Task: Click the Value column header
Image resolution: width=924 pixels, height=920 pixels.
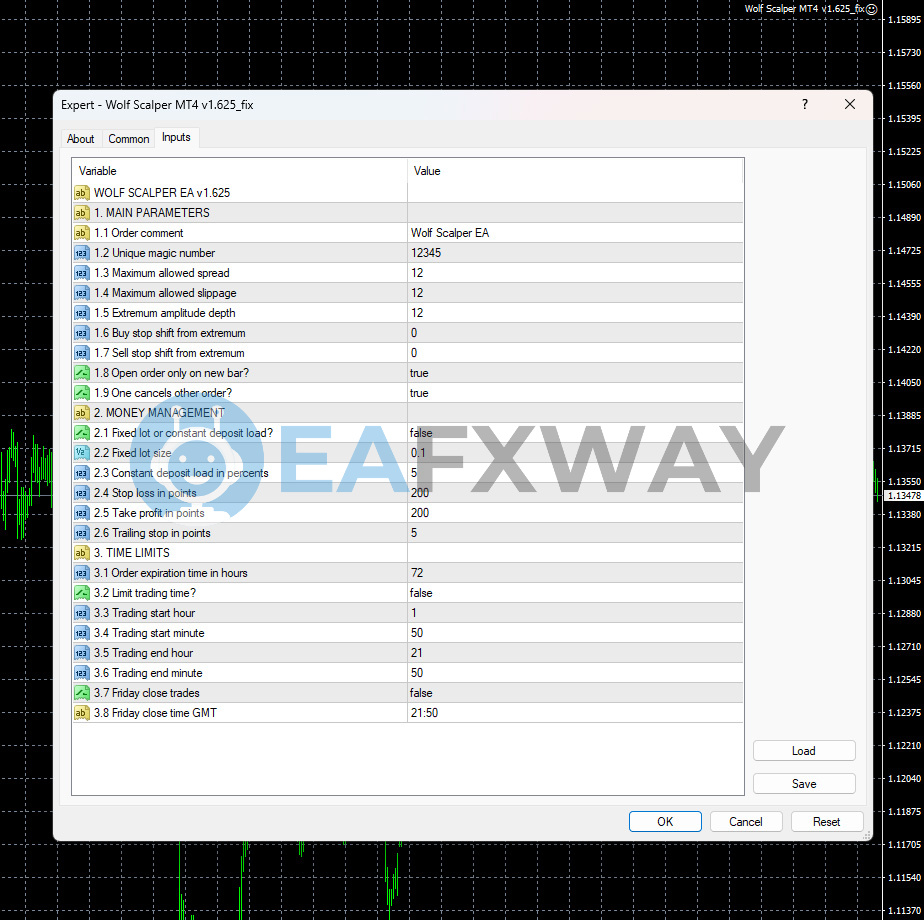Action: point(575,171)
